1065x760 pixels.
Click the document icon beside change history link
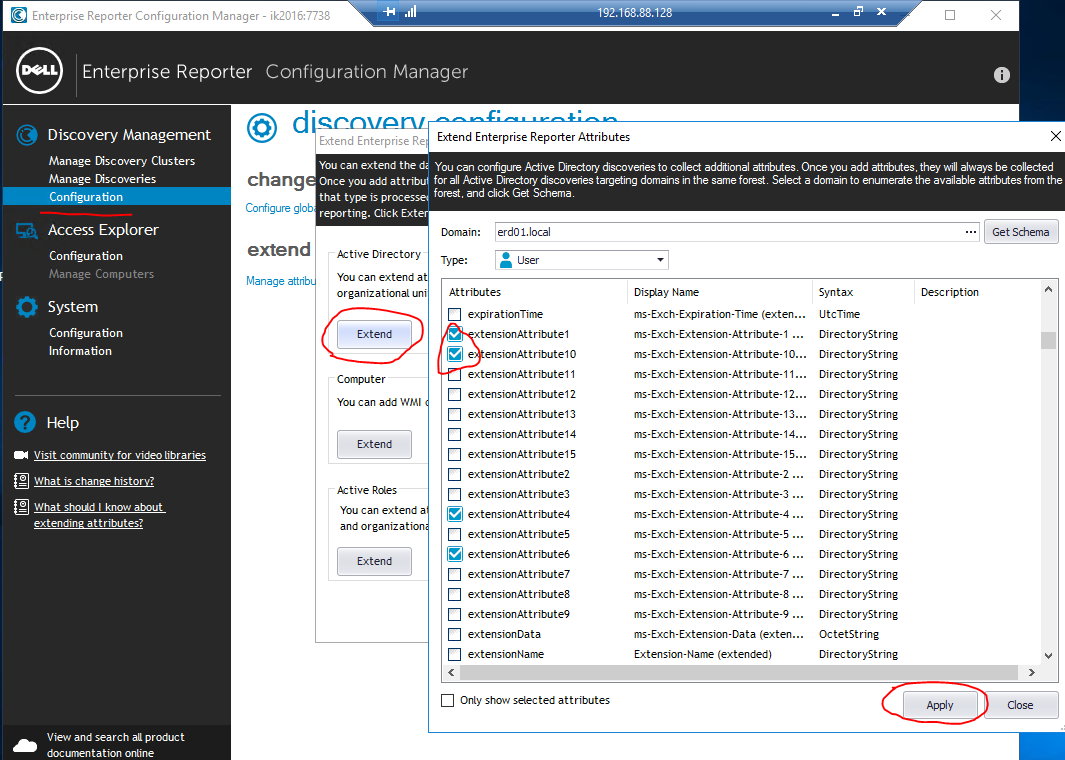click(22, 481)
